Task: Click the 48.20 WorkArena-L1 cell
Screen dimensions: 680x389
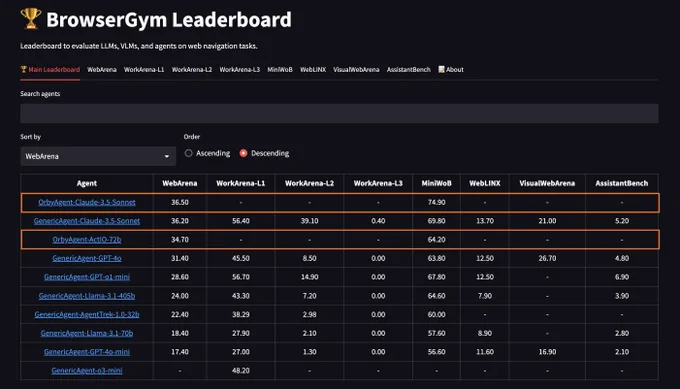Action: click(241, 370)
